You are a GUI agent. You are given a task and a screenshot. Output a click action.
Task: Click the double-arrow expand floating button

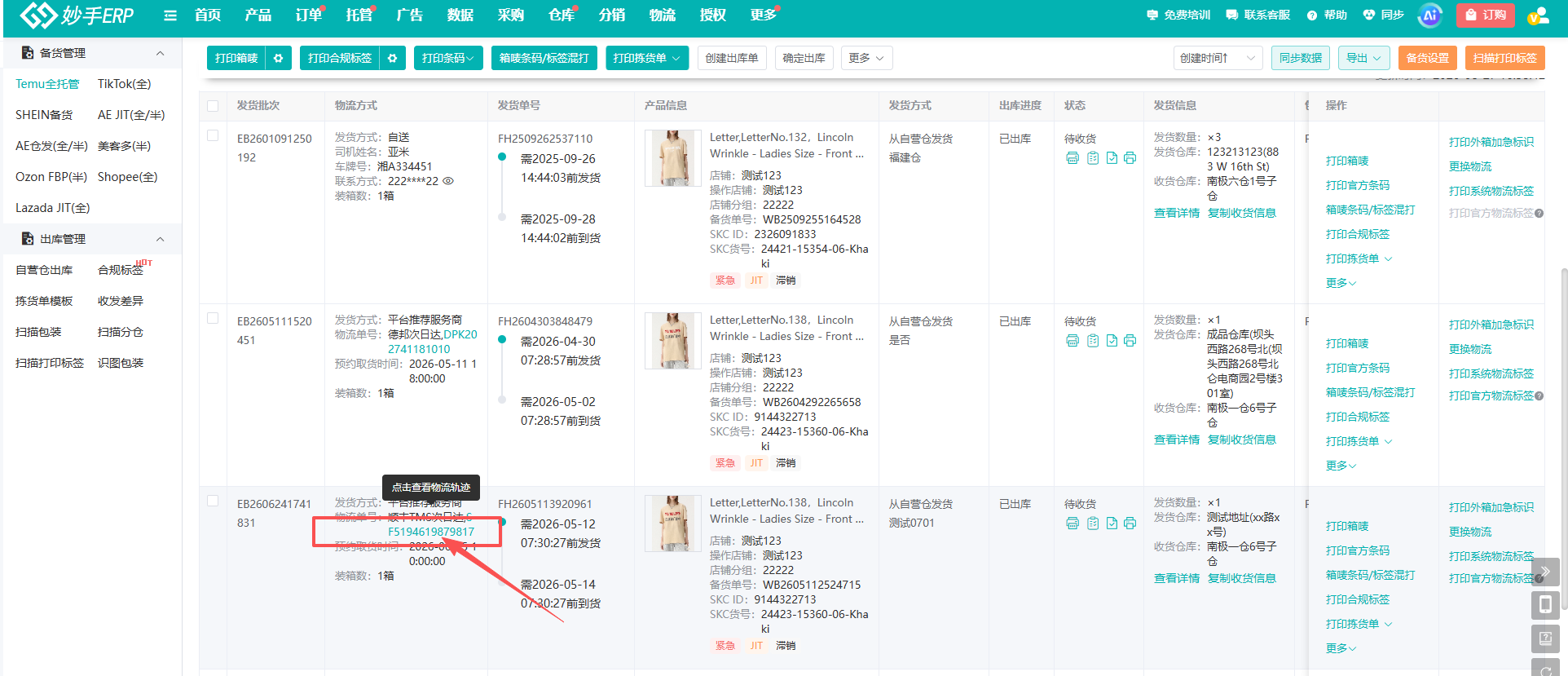pos(1546,572)
